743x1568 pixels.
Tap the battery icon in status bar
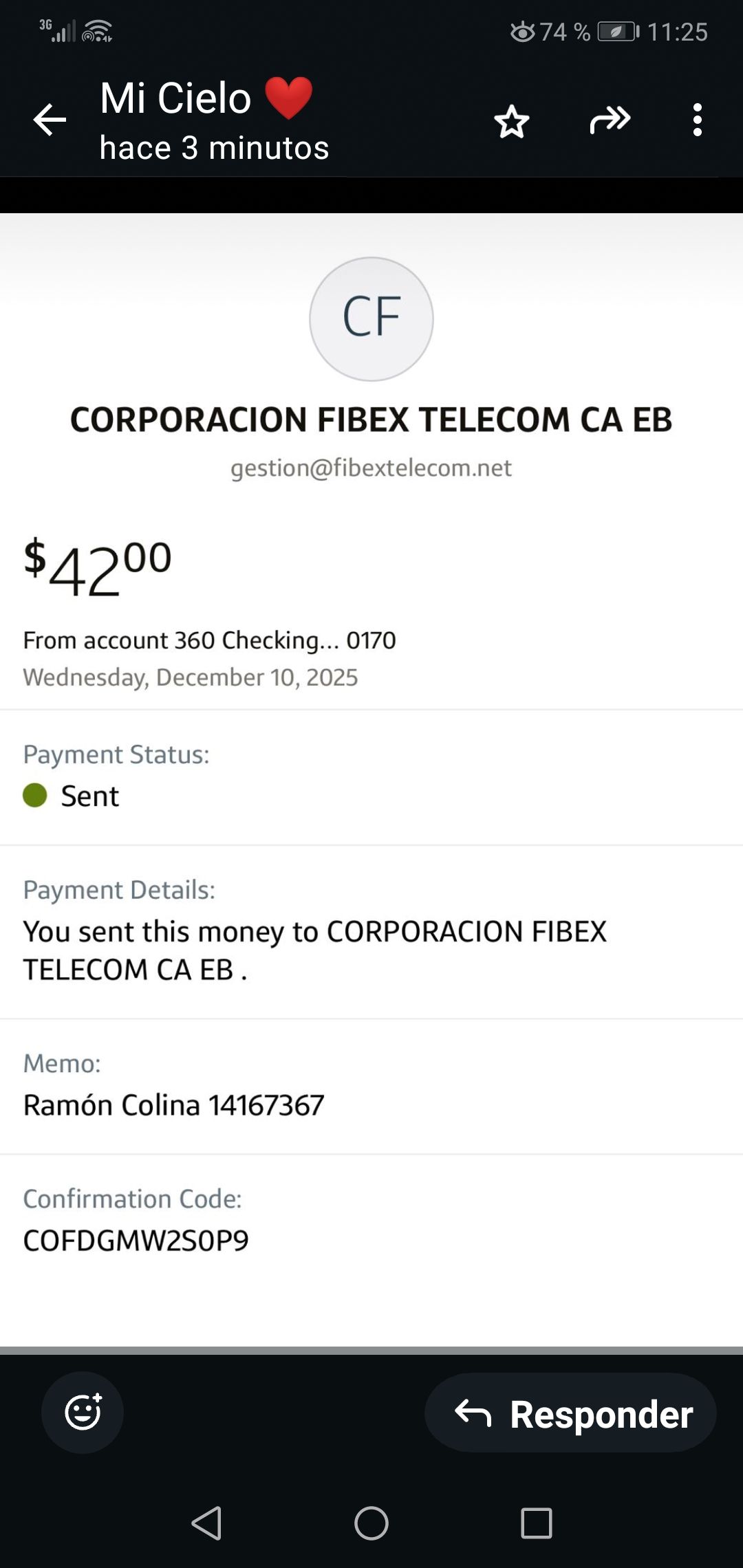click(618, 32)
